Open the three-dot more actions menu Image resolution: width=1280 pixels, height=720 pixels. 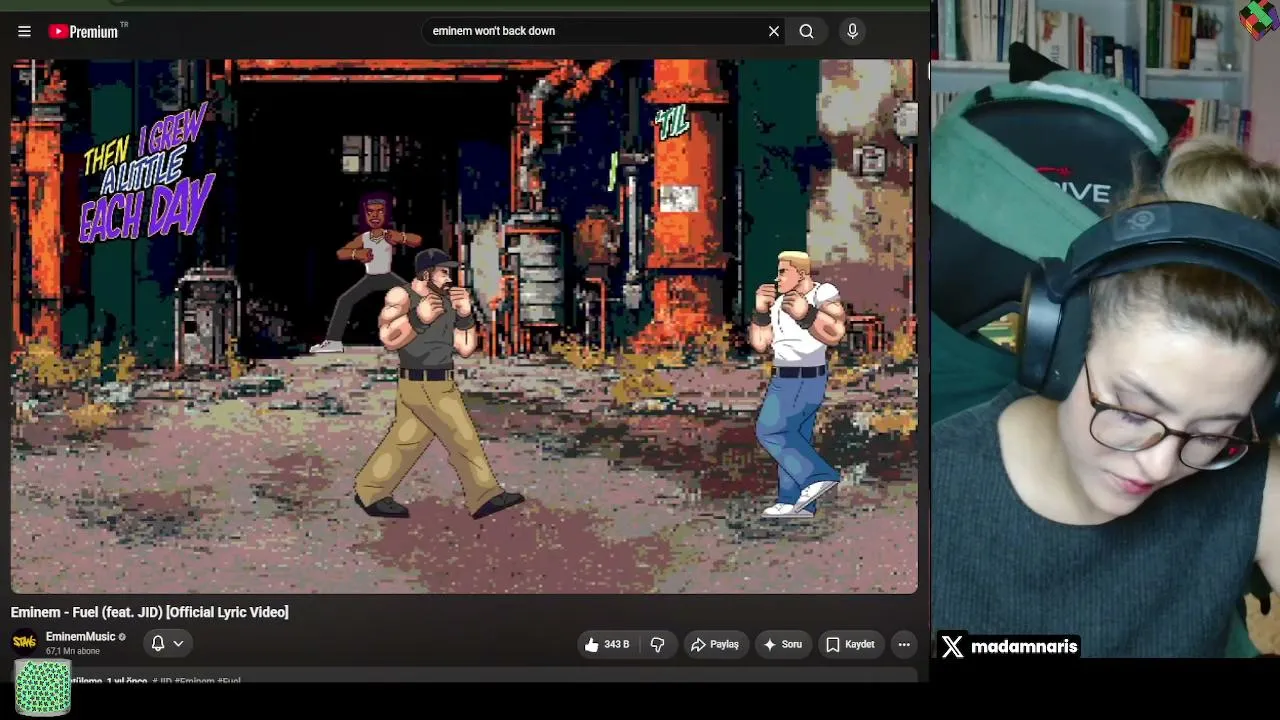pos(904,645)
